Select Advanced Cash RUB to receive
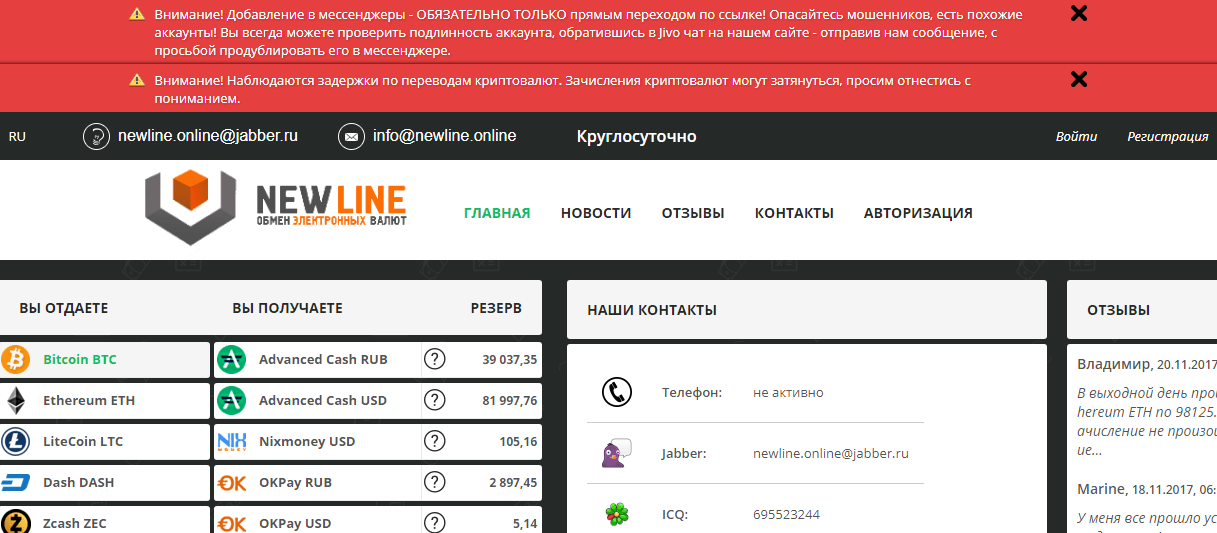1217x533 pixels. [x=317, y=359]
